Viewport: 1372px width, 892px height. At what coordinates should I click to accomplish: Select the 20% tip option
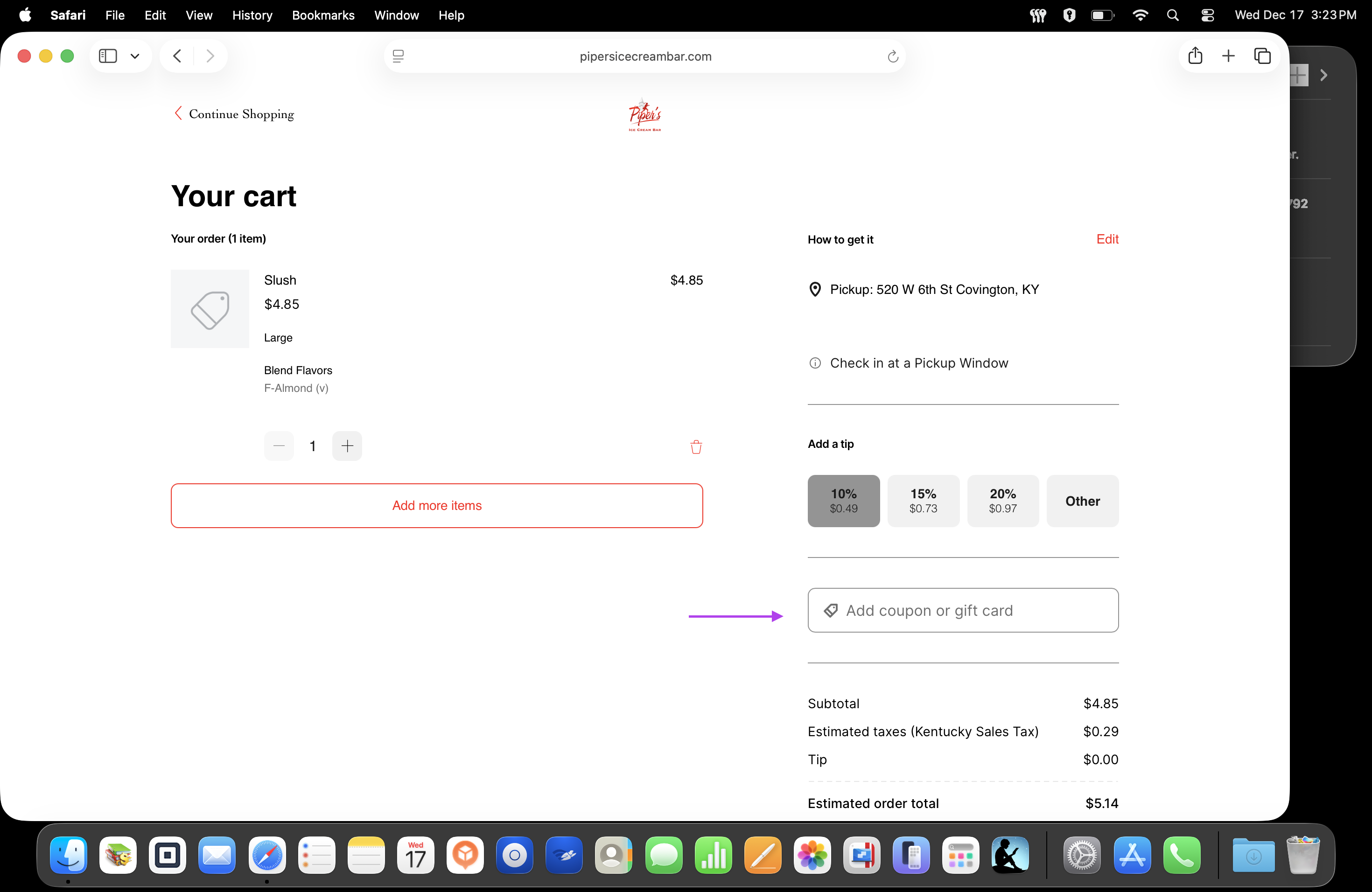(1002, 501)
